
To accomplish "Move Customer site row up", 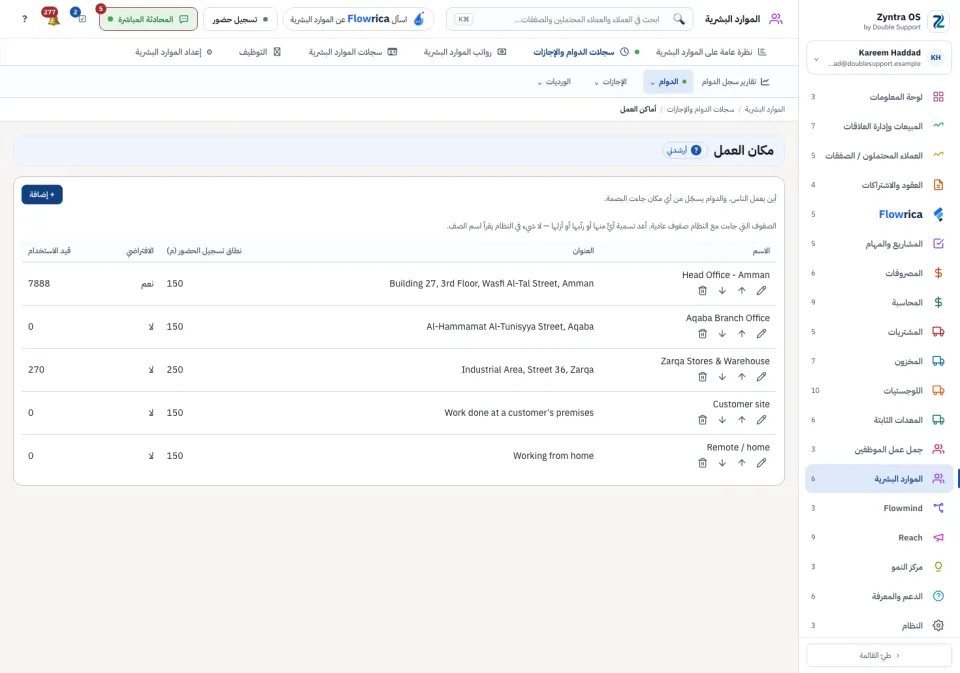I will point(741,420).
